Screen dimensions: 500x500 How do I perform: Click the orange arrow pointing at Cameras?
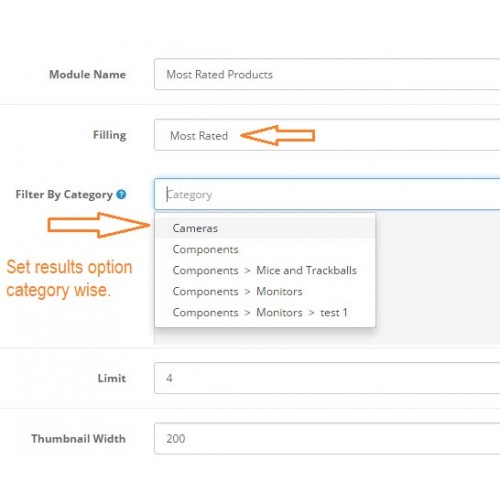tap(99, 225)
